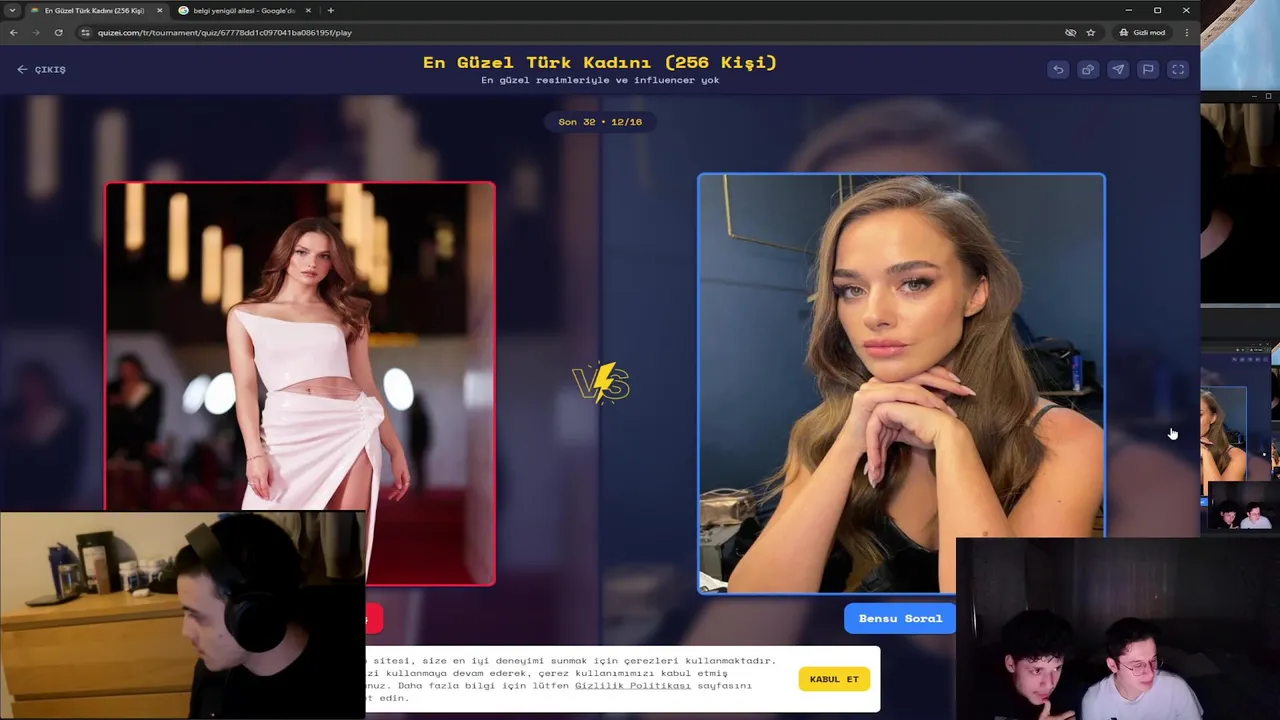This screenshot has width=1280, height=720.
Task: Bookmark this page with the star icon
Action: tap(1091, 32)
